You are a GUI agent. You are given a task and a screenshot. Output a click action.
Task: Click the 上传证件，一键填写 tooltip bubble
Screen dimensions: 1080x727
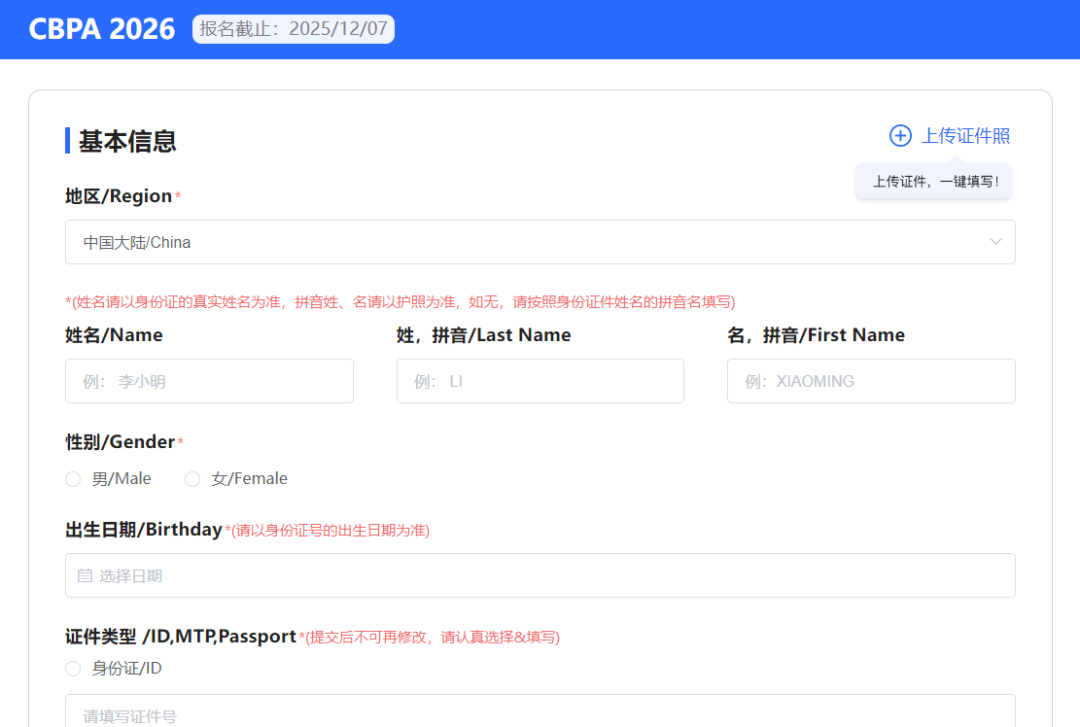(x=934, y=182)
